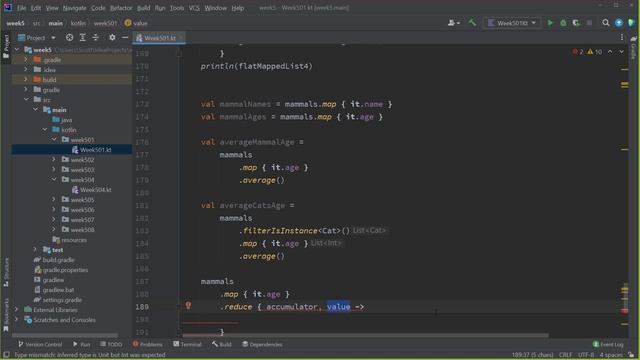Open the Problems tool window
Image resolution: width=640 pixels, height=360 pixels.
point(148,344)
